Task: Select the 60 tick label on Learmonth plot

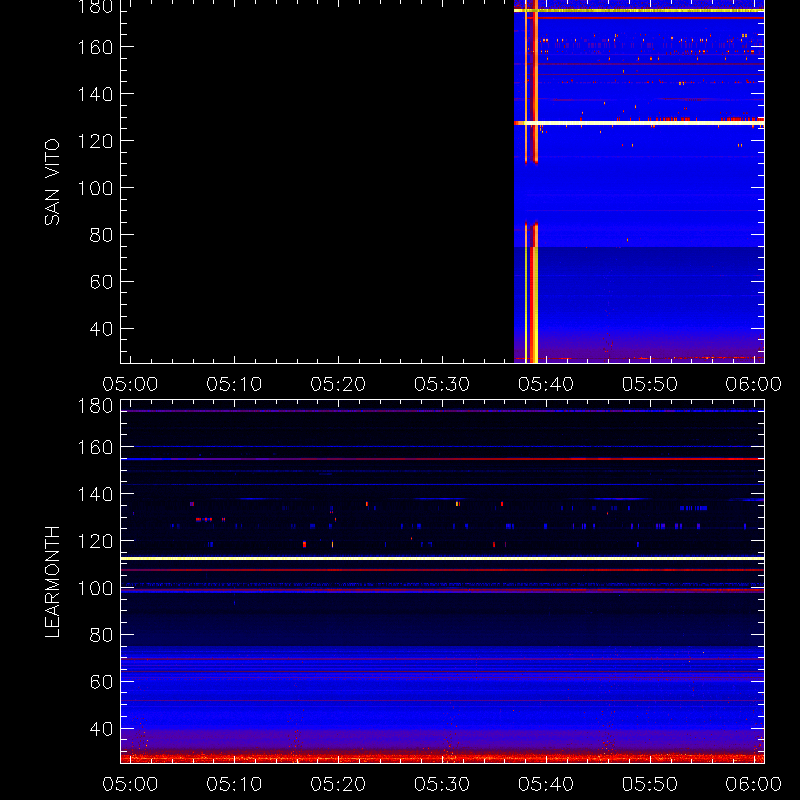Action: tap(101, 682)
